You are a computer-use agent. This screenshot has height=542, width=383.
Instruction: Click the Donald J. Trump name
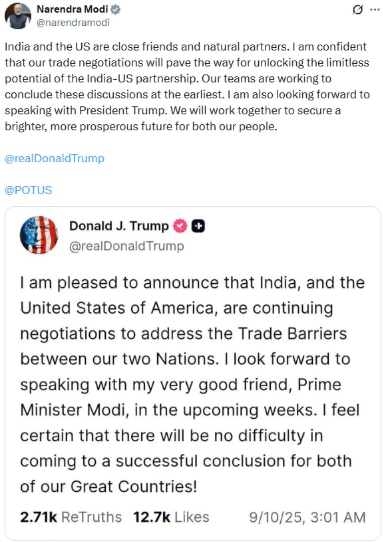click(119, 226)
